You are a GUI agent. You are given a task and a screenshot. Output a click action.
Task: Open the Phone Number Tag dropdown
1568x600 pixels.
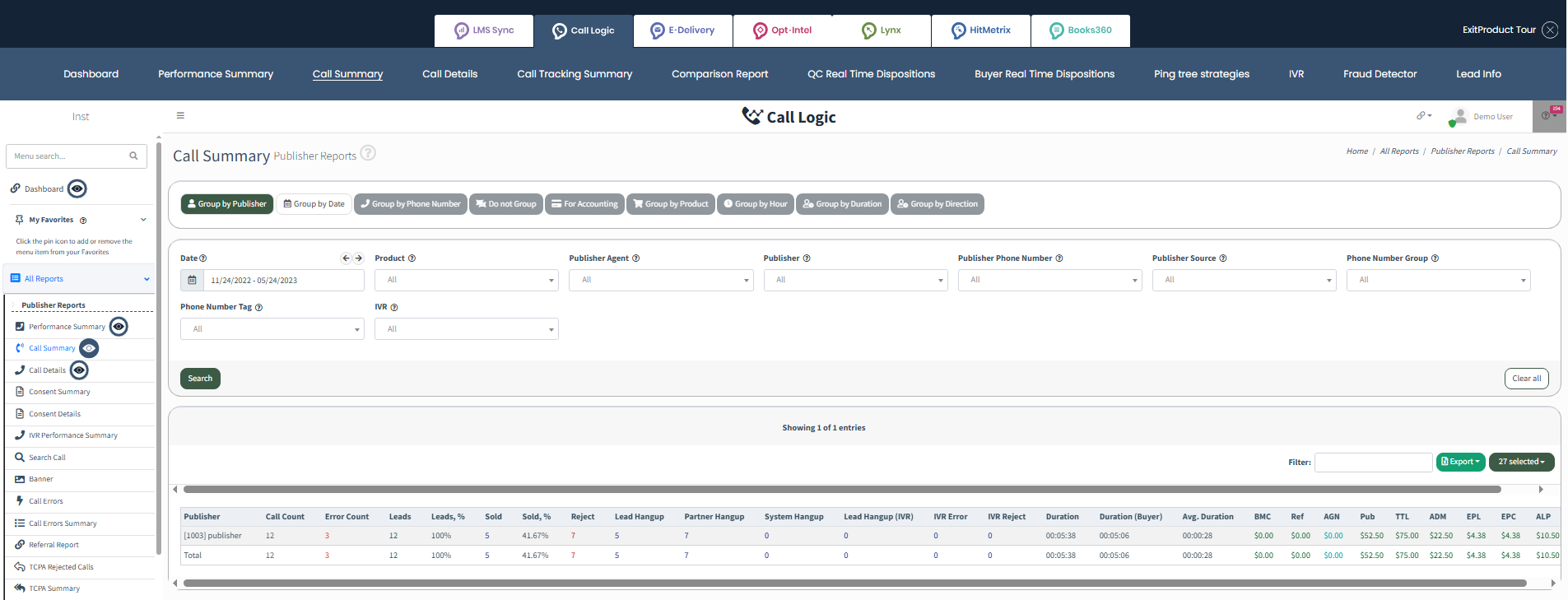pyautogui.click(x=272, y=329)
